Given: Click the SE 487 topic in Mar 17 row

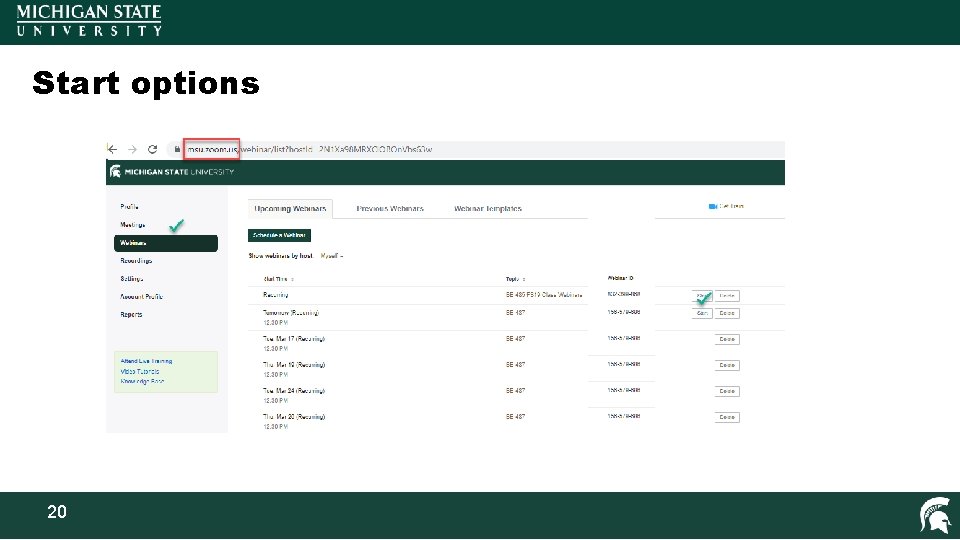Looking at the screenshot, I should pyautogui.click(x=515, y=339).
